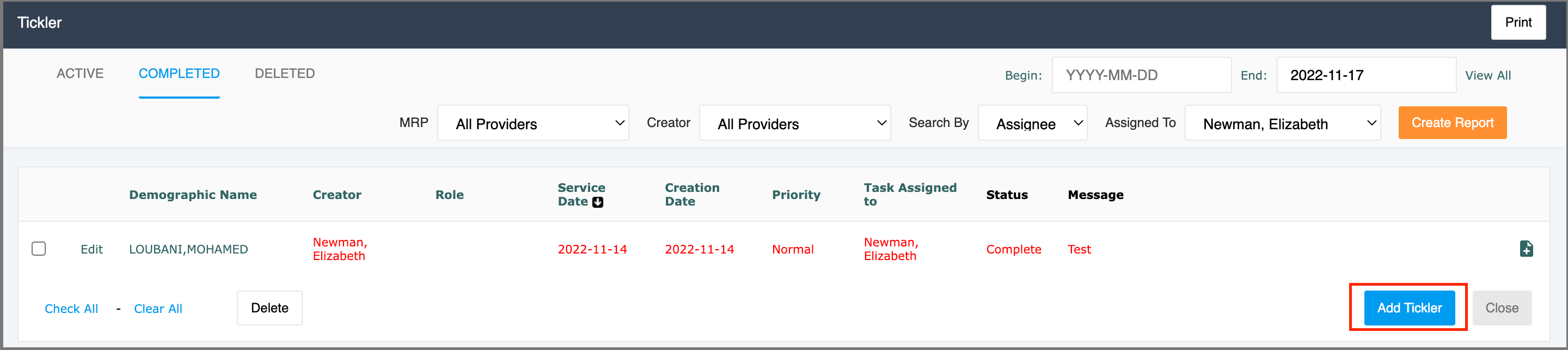
Task: Switch to the DELETED tab
Action: pyautogui.click(x=284, y=74)
